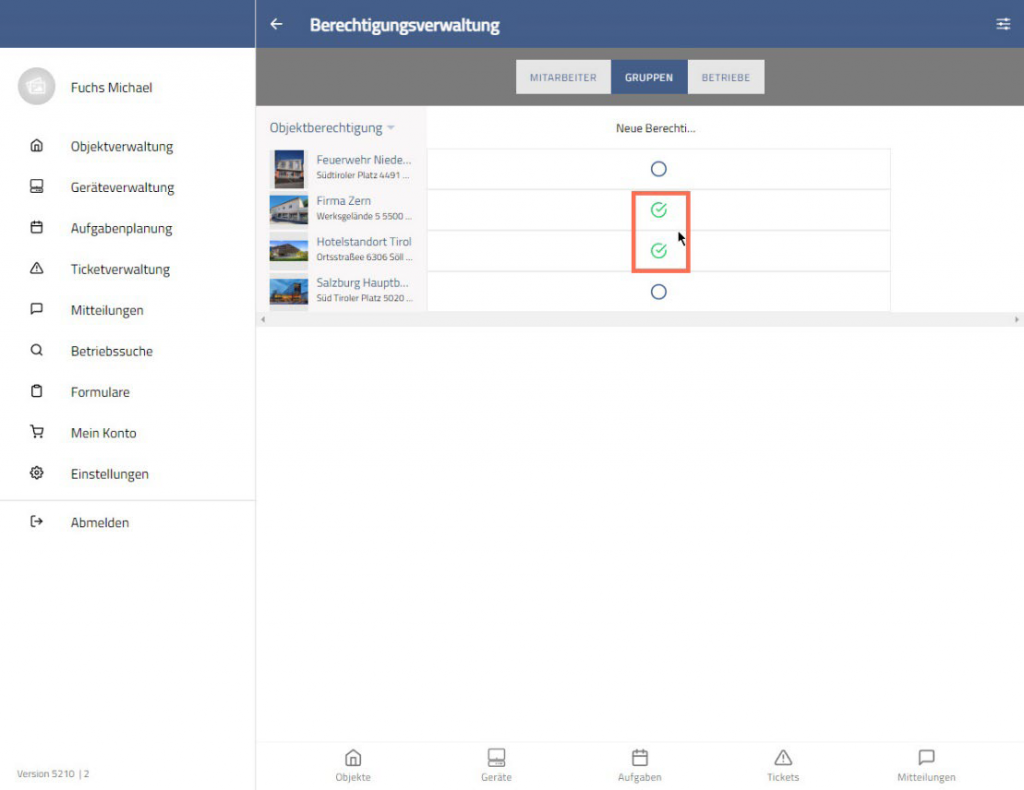Open Ticketverwaltung in the sidebar
1024x790 pixels.
(120, 269)
